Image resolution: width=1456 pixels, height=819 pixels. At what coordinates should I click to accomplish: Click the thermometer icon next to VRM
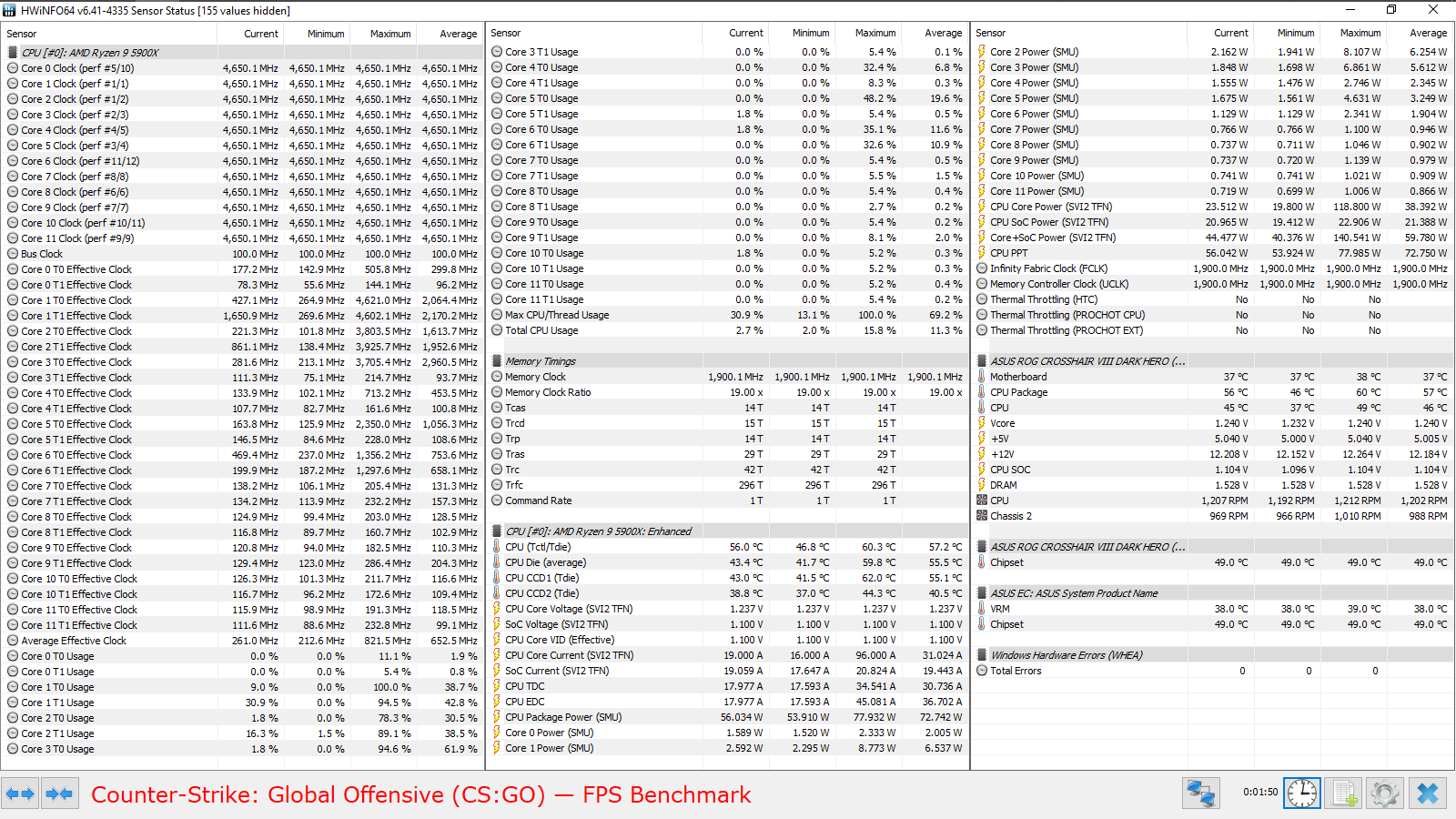[982, 609]
